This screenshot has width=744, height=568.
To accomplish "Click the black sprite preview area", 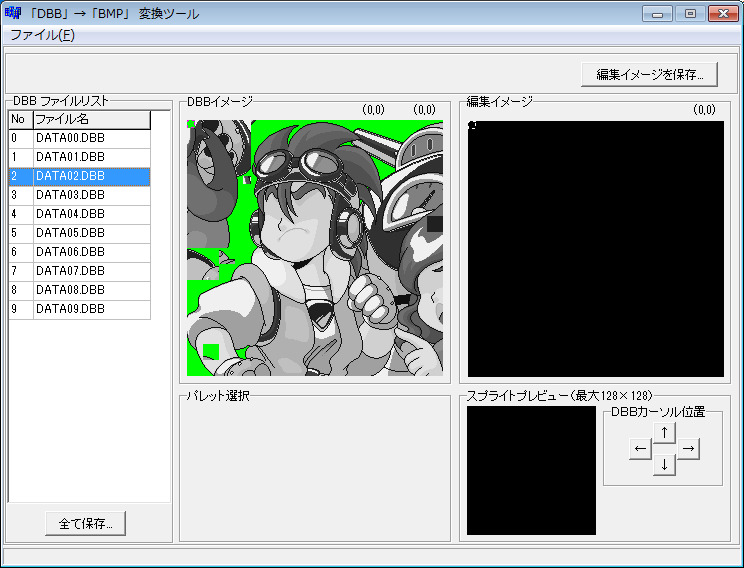I will coord(531,470).
